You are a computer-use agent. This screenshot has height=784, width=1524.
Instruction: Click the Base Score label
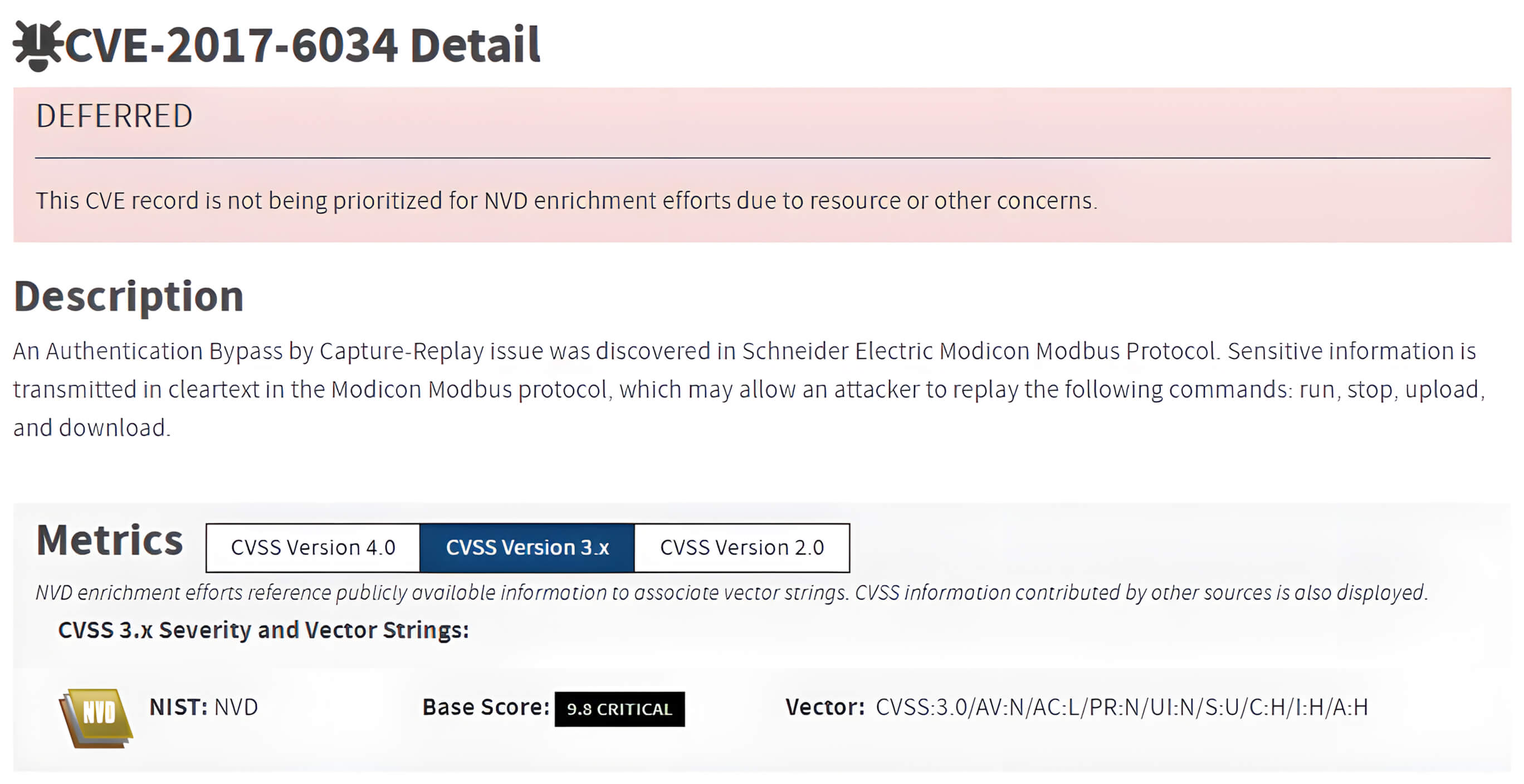pyautogui.click(x=484, y=706)
